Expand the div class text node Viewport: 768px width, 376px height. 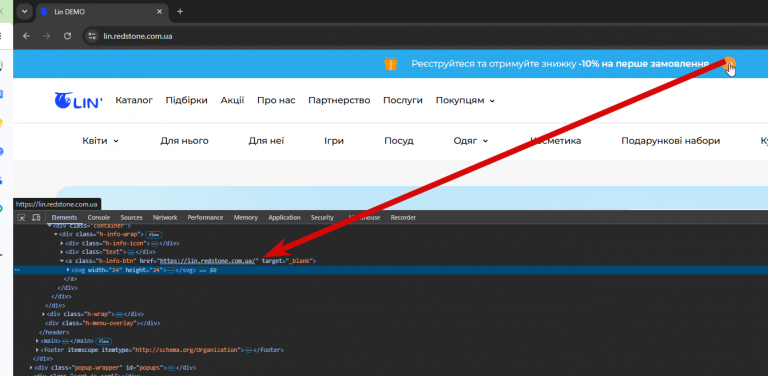[x=62, y=252]
